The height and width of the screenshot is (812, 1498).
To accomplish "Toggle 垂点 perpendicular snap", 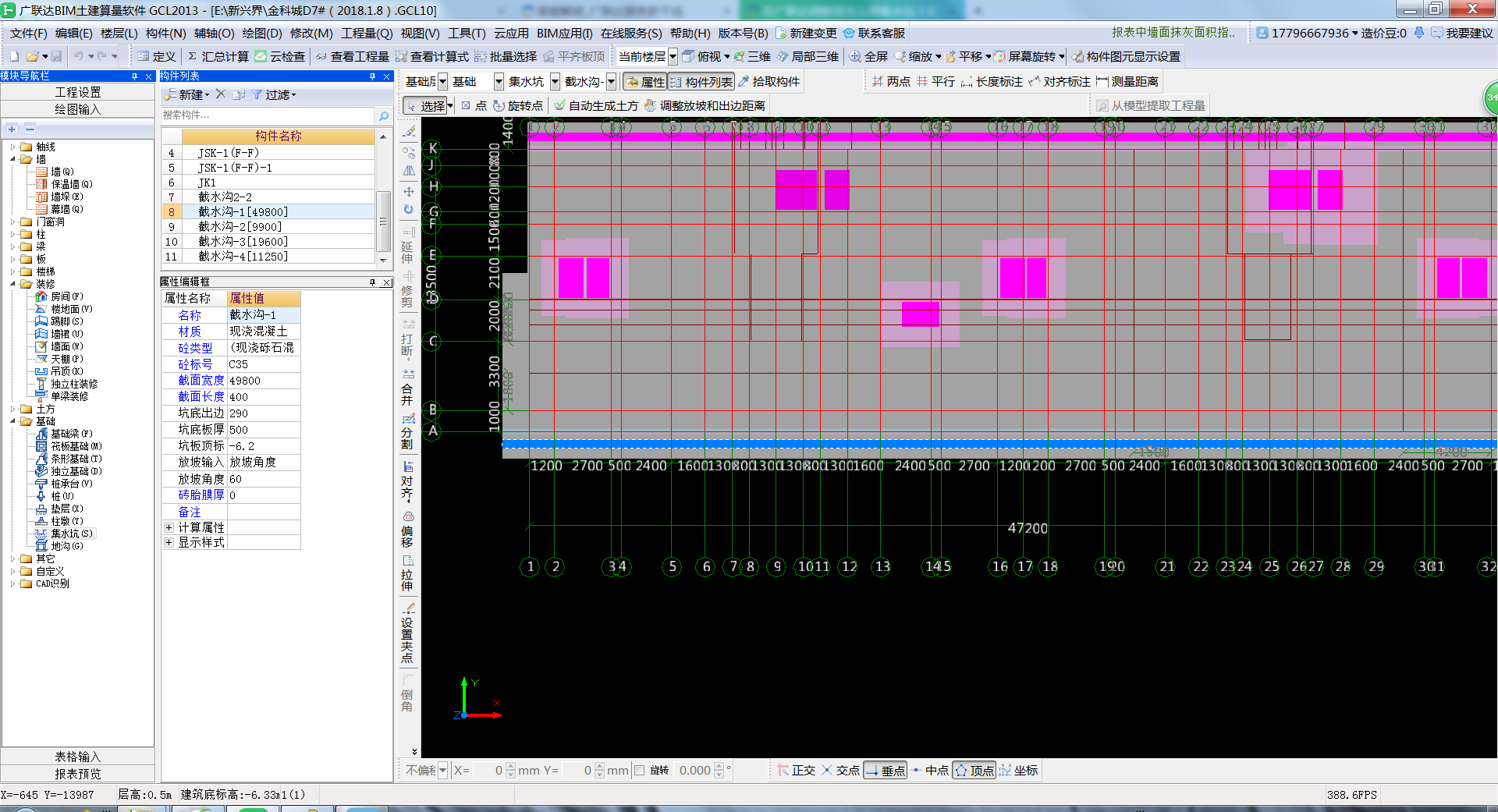I will coord(886,770).
